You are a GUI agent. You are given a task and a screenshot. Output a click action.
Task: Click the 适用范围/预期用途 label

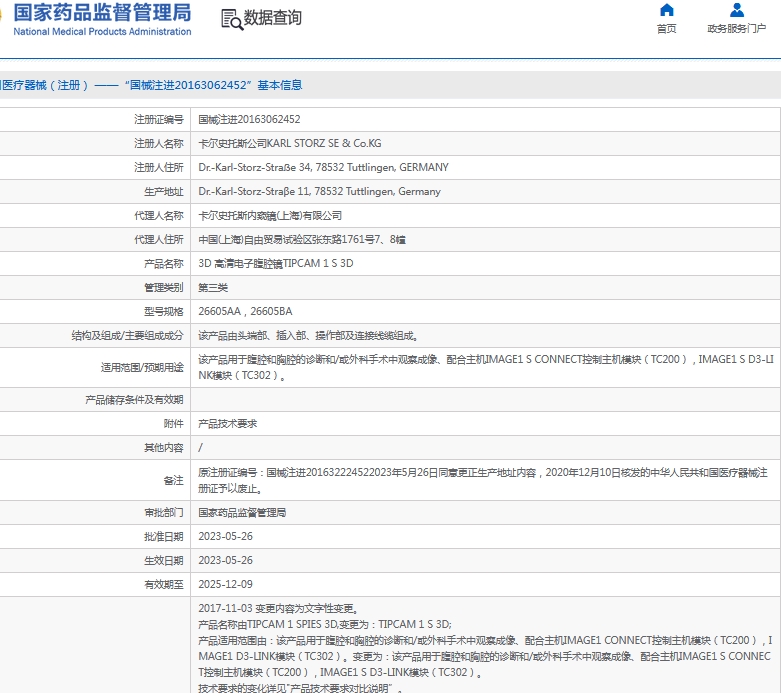click(x=142, y=368)
